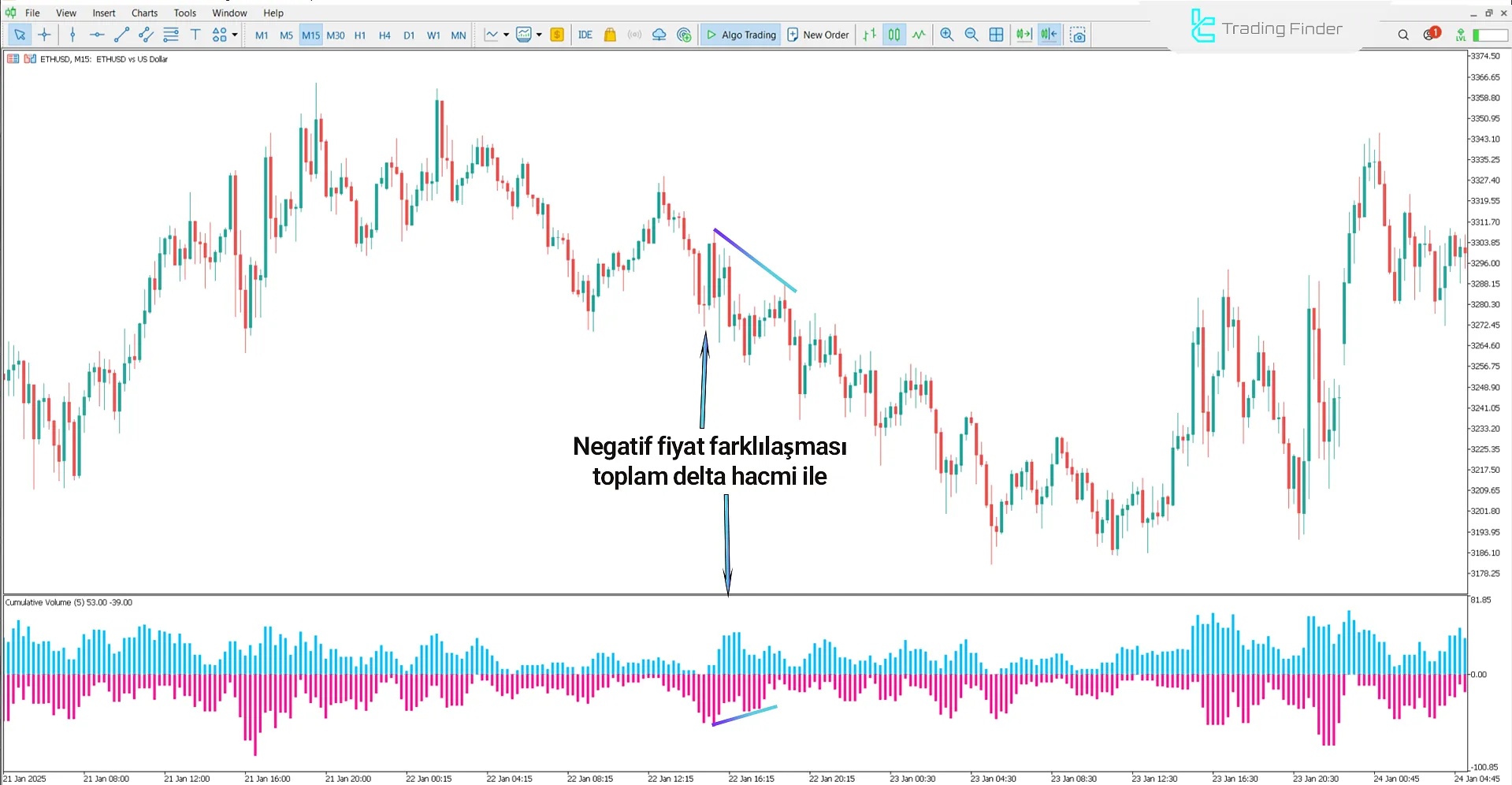The height and width of the screenshot is (785, 1512).
Task: Toggle Algo Trading on
Action: point(741,35)
